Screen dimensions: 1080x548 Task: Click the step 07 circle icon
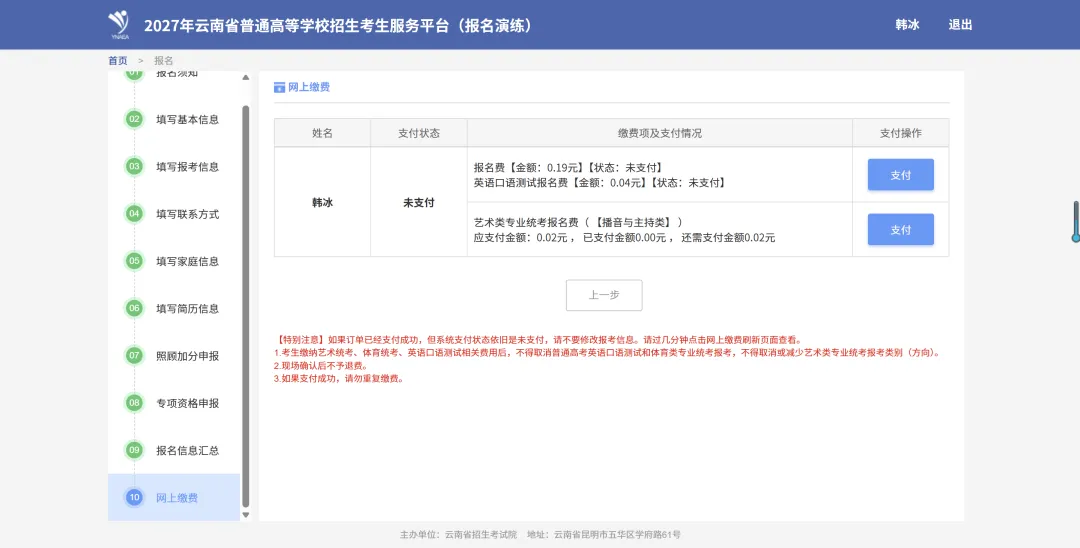[x=134, y=355]
